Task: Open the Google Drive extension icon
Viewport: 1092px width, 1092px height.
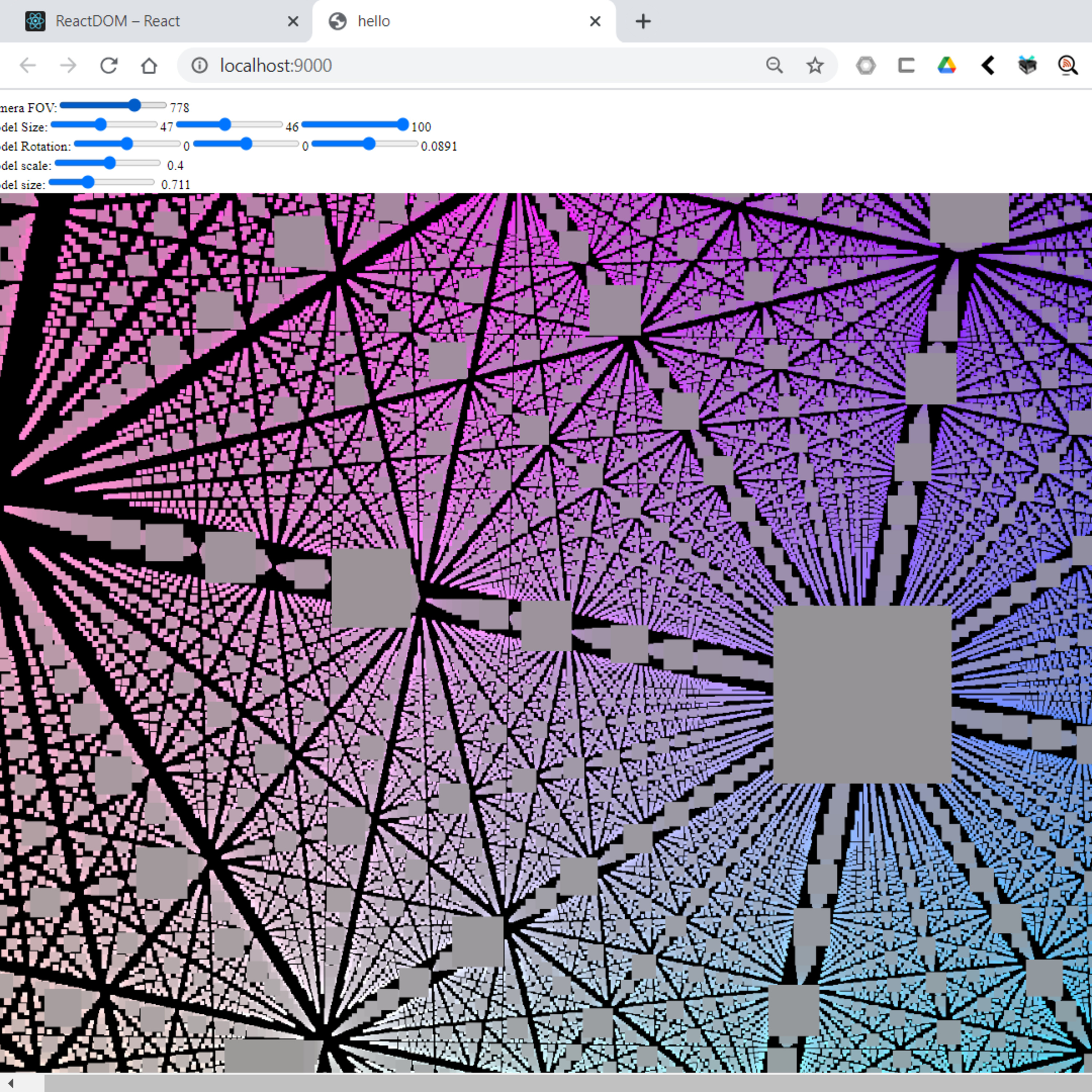Action: 947,66
